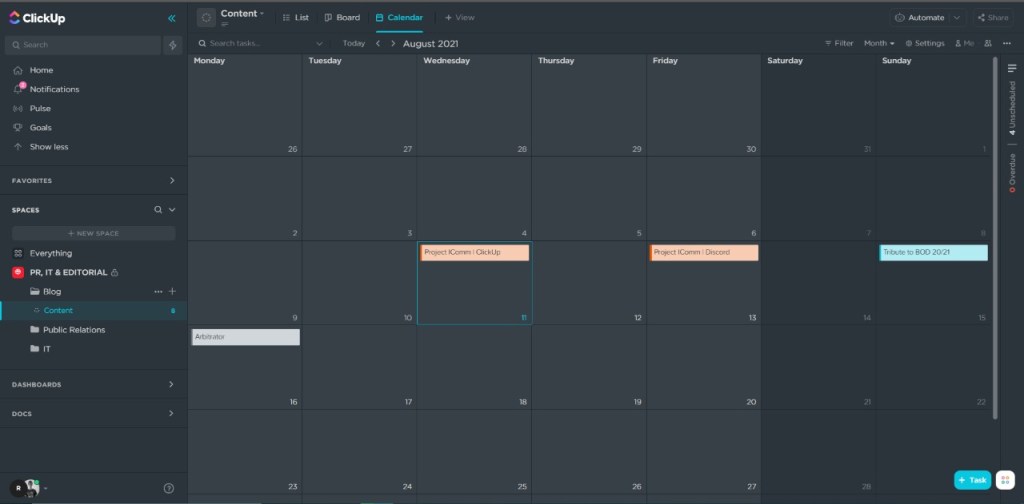Click the + Task button
This screenshot has width=1024, height=504.
coord(972,480)
